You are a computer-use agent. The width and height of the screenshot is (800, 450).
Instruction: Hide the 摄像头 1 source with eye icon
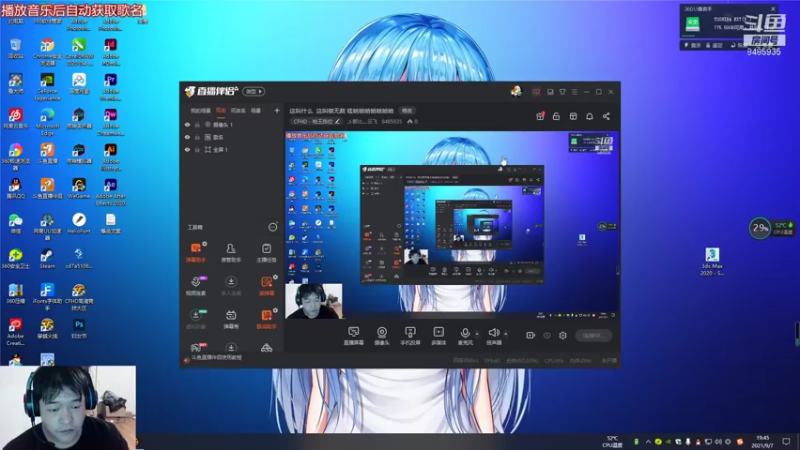point(187,124)
